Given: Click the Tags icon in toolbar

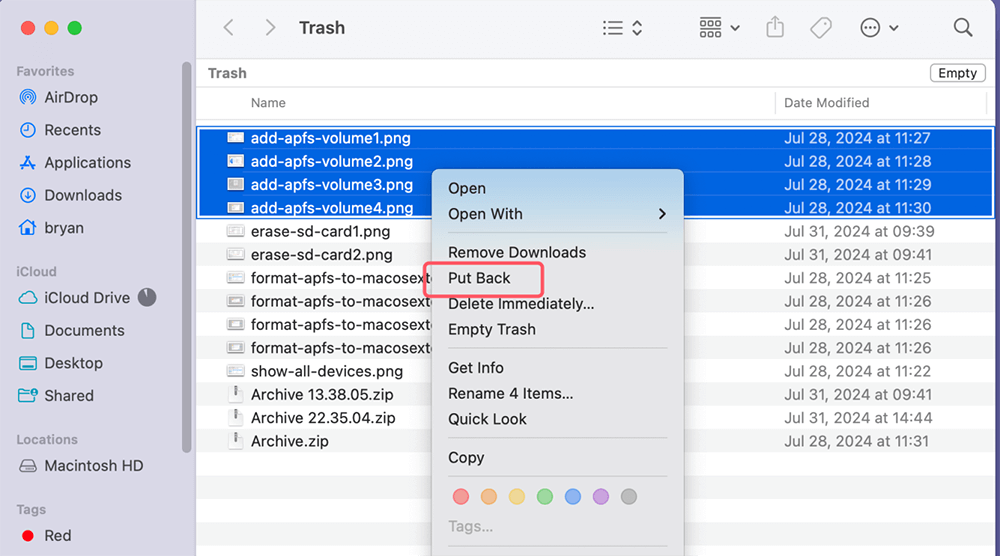Looking at the screenshot, I should click(x=821, y=28).
